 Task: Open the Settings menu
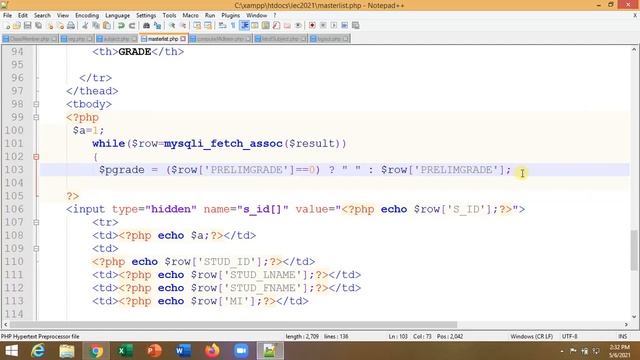coord(146,15)
